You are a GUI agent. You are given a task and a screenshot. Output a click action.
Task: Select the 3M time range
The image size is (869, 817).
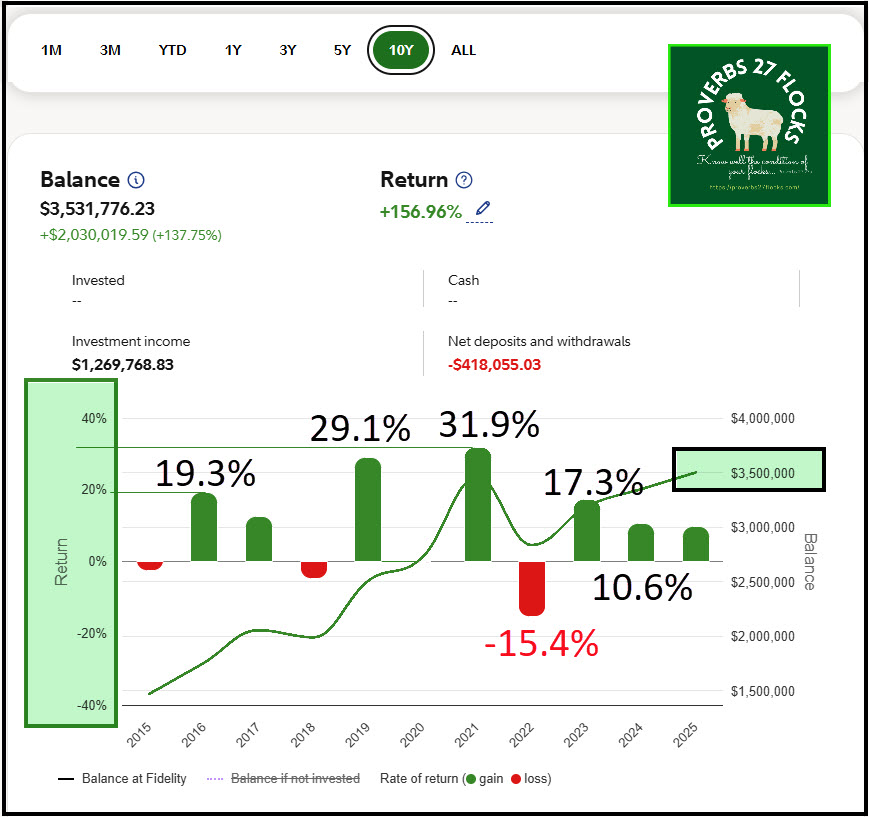(110, 50)
